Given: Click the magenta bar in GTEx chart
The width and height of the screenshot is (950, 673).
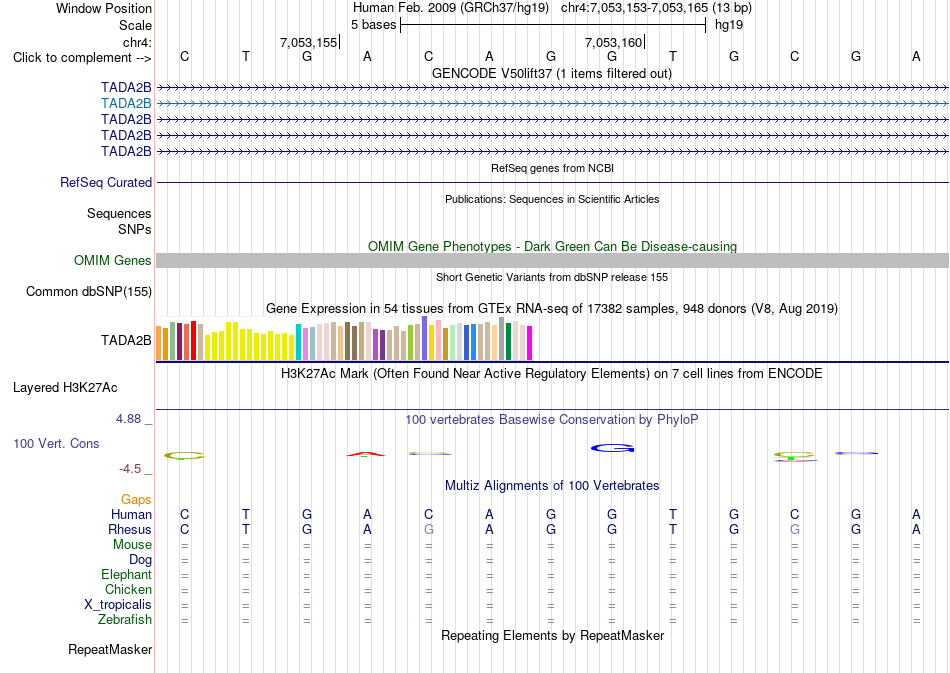Looking at the screenshot, I should click(530, 343).
